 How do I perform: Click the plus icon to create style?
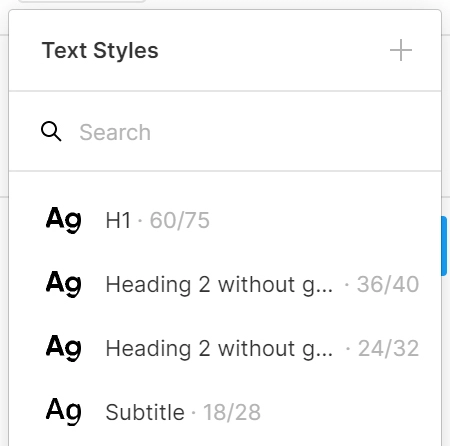[x=401, y=50]
